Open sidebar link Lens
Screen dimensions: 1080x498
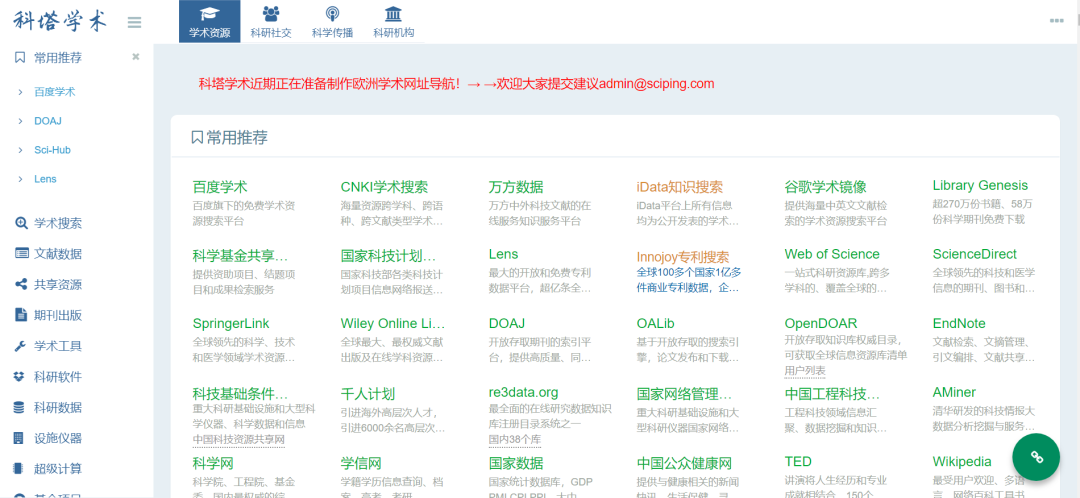point(45,178)
